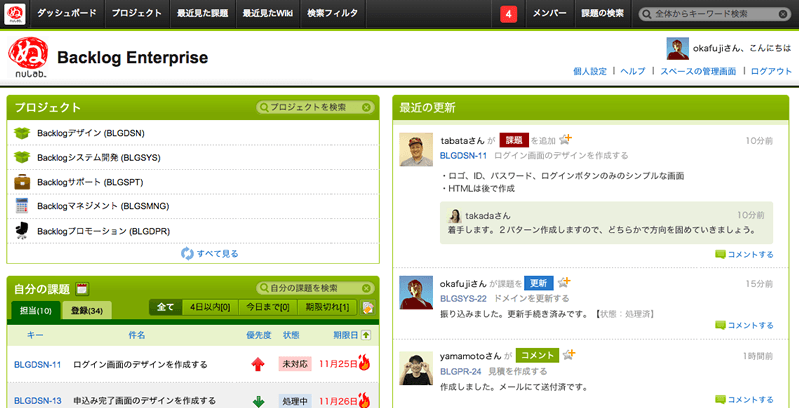Open 最近見たWiki in the top bar

[x=268, y=14]
